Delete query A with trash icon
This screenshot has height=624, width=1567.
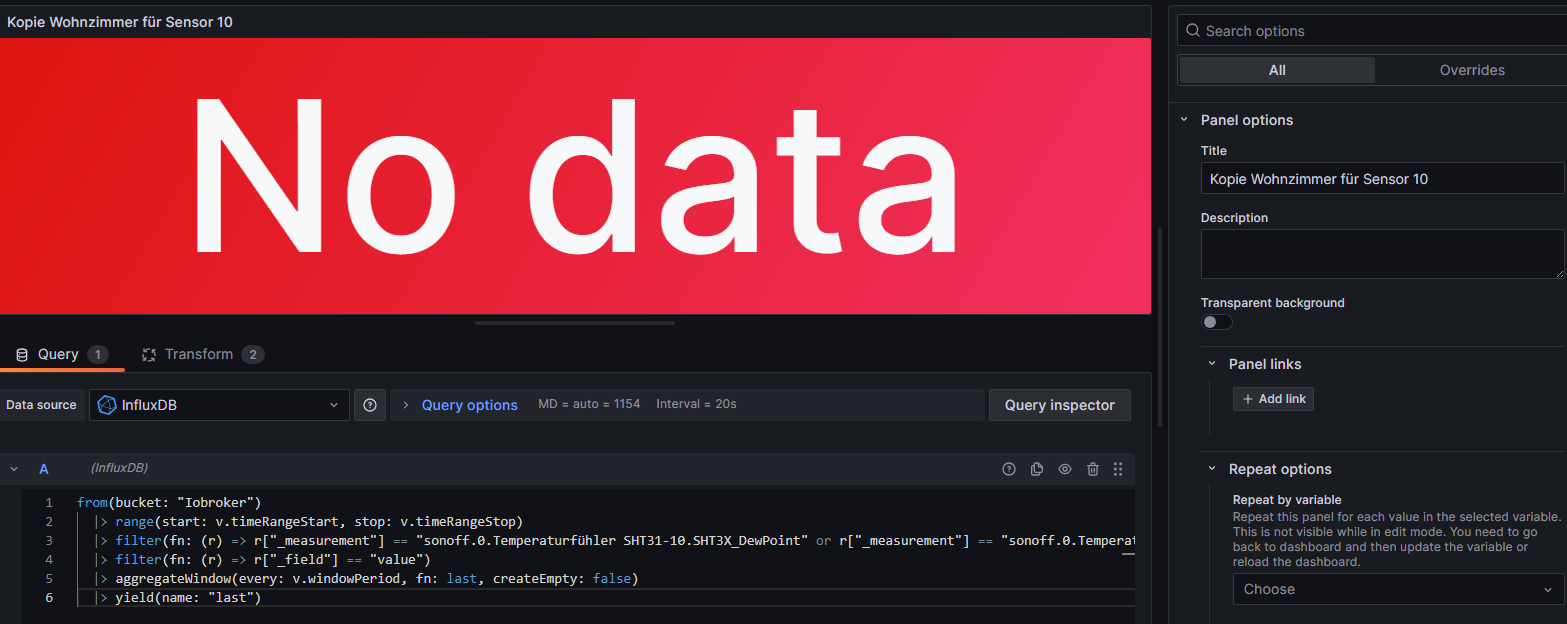[x=1093, y=469]
